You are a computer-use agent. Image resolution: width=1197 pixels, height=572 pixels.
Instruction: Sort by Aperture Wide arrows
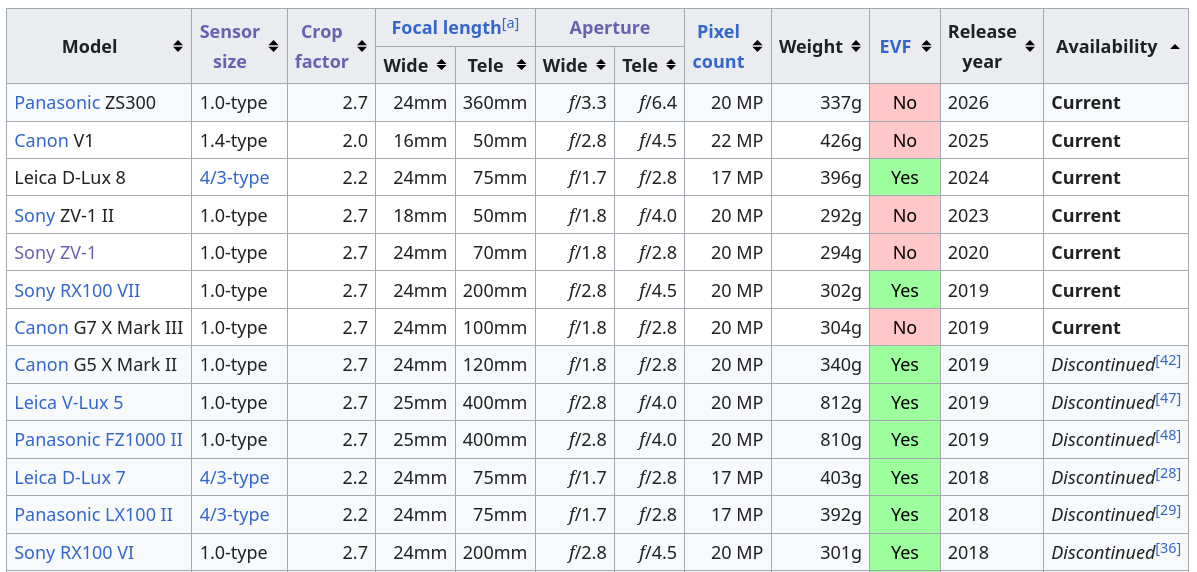coord(601,66)
